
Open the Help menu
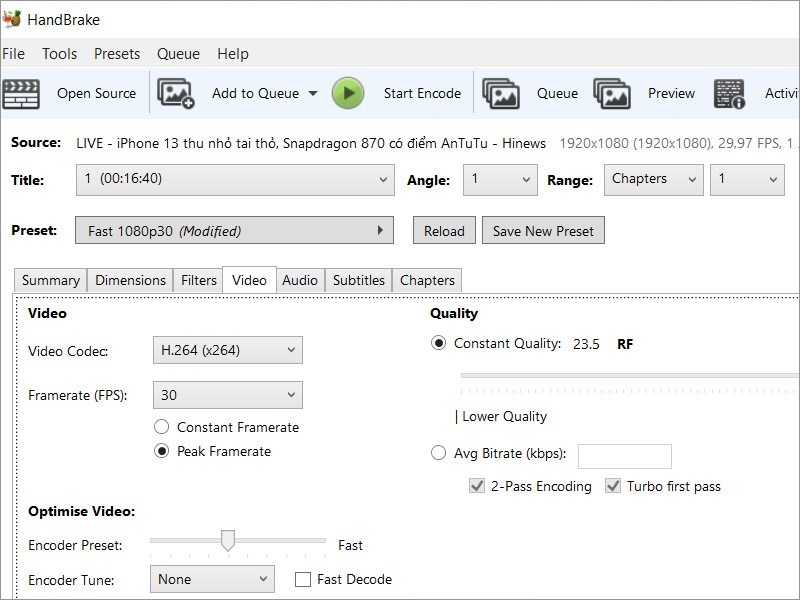[233, 54]
